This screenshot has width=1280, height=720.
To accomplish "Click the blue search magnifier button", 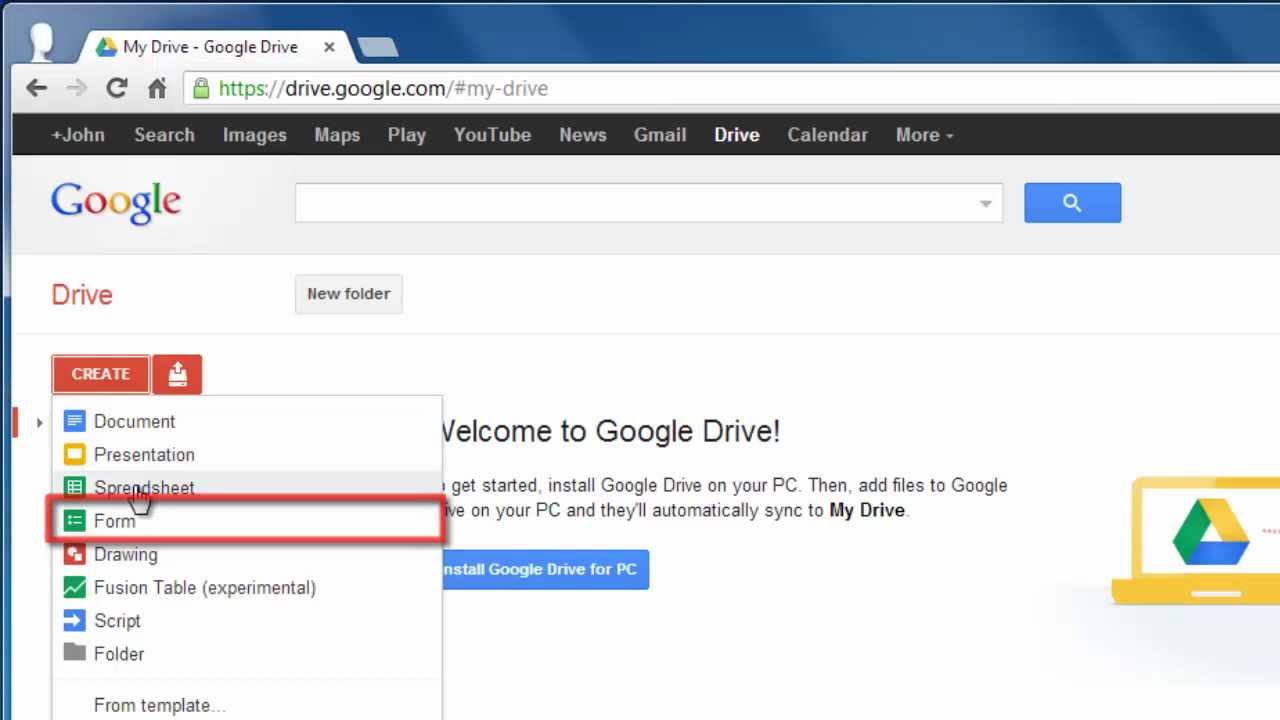I will pos(1072,203).
